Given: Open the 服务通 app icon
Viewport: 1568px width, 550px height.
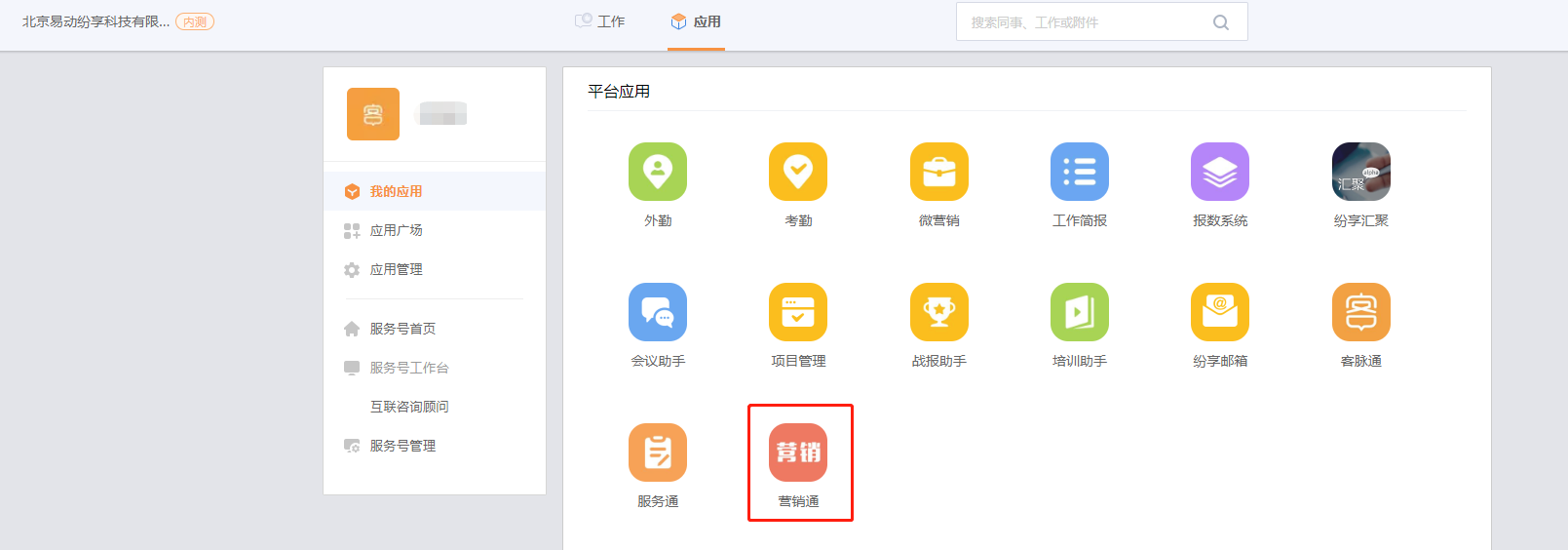Looking at the screenshot, I should tap(657, 452).
